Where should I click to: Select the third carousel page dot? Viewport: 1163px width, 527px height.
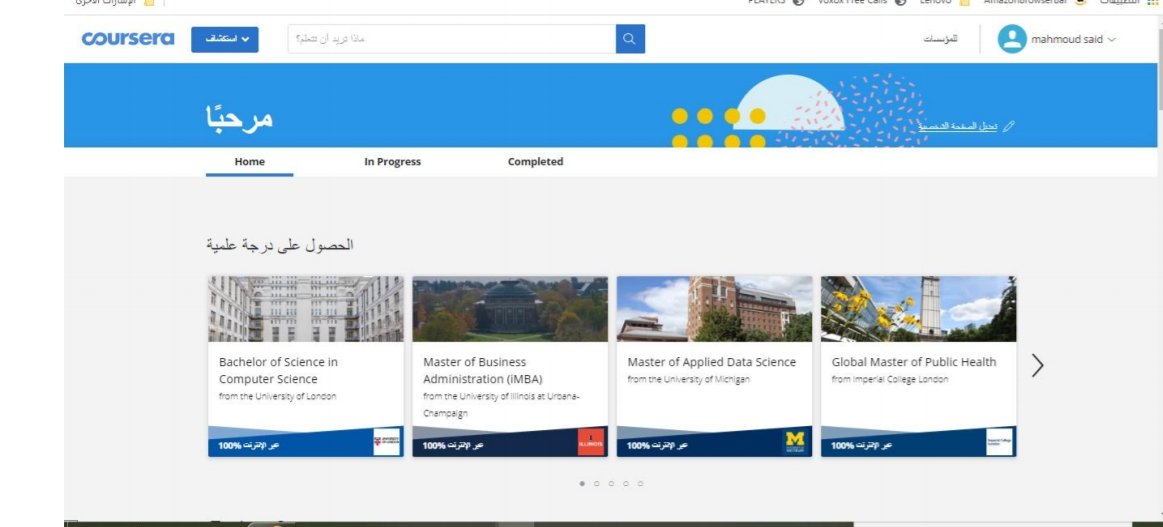pos(611,483)
